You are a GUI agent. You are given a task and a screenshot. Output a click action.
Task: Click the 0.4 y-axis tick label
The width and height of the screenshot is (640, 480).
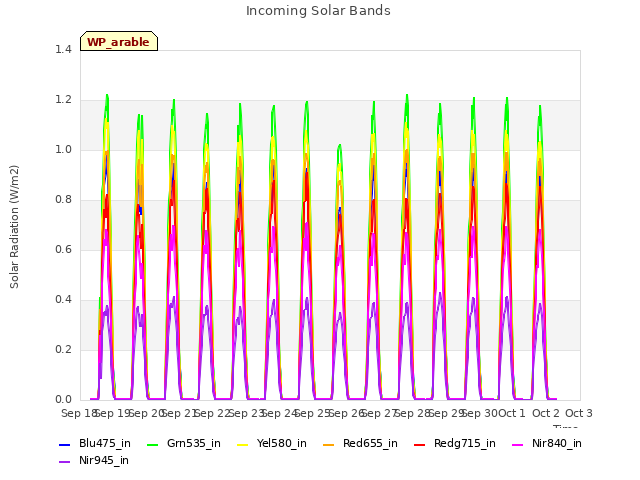pos(63,300)
